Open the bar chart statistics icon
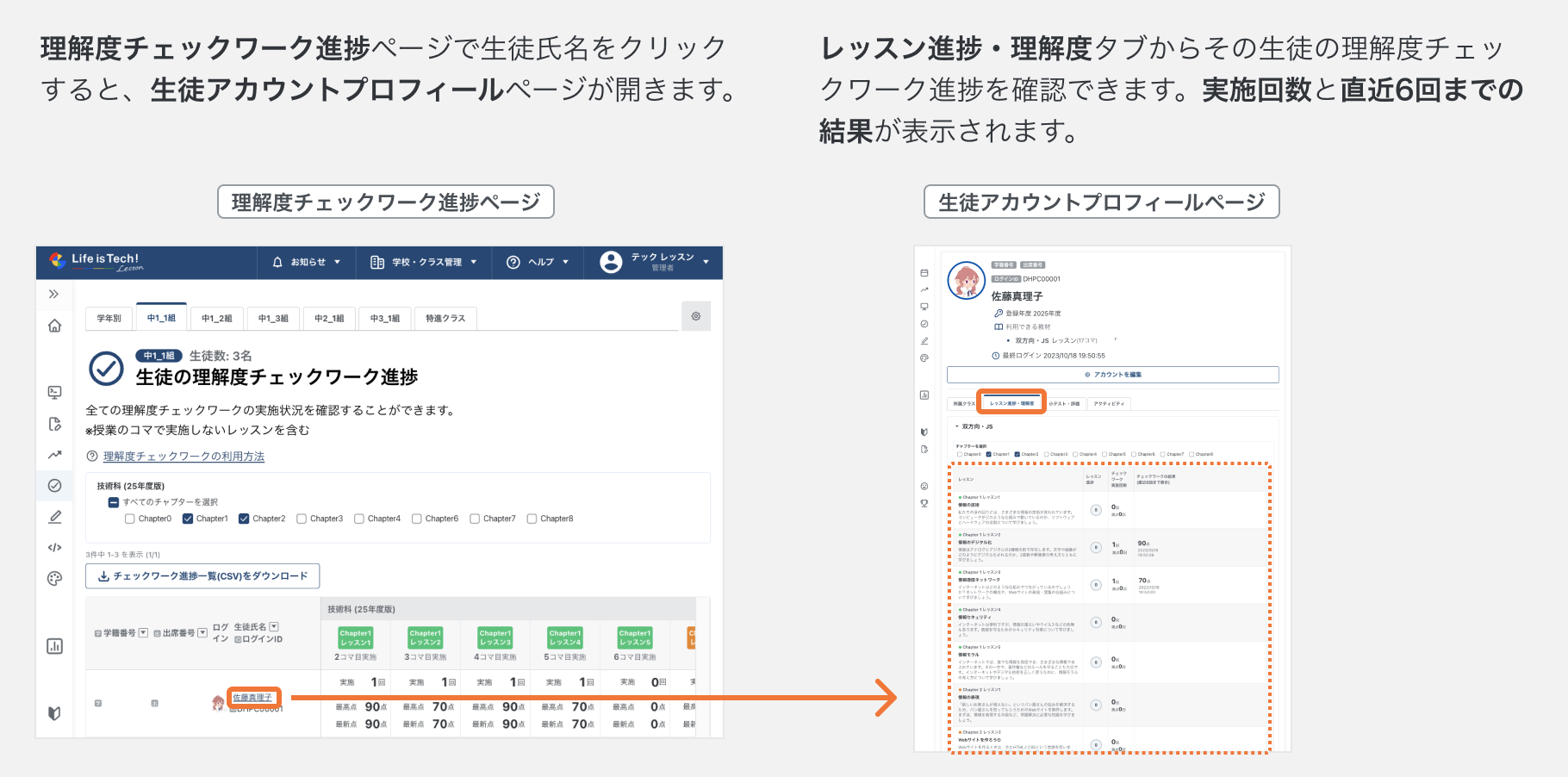The image size is (1568, 777). pyautogui.click(x=55, y=646)
